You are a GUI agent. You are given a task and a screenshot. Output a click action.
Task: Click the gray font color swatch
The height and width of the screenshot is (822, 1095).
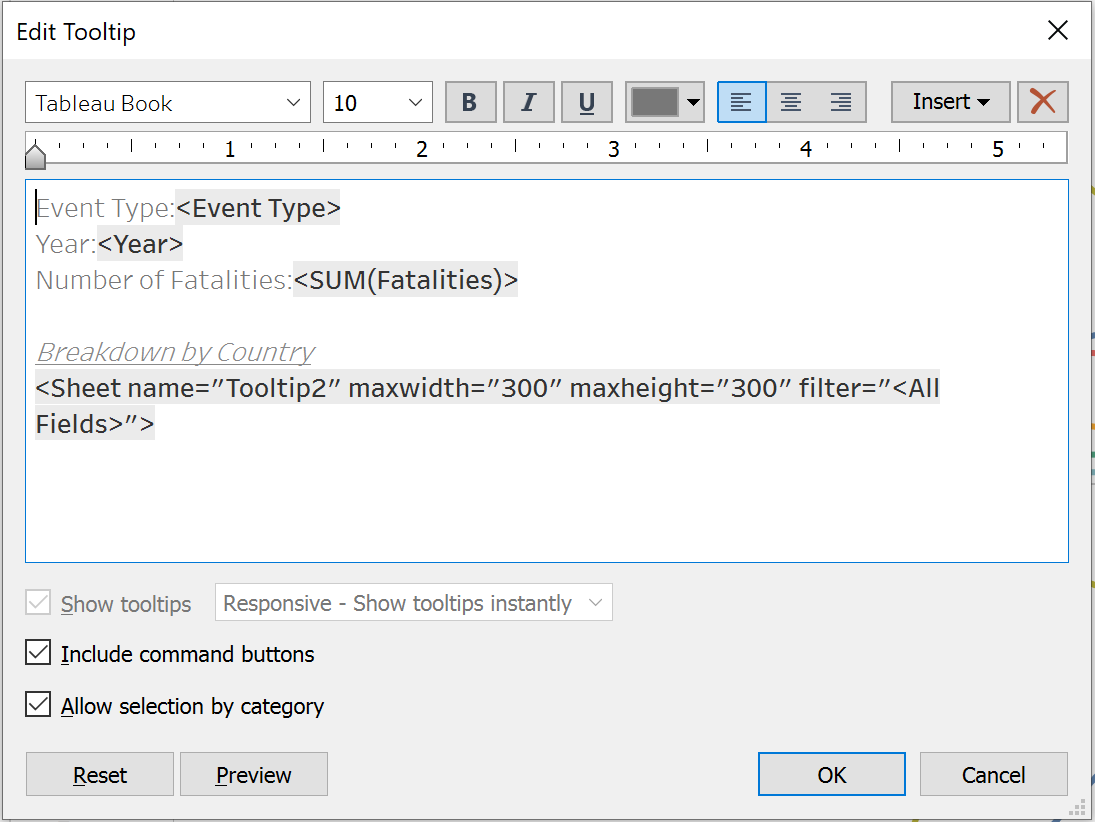click(x=654, y=103)
